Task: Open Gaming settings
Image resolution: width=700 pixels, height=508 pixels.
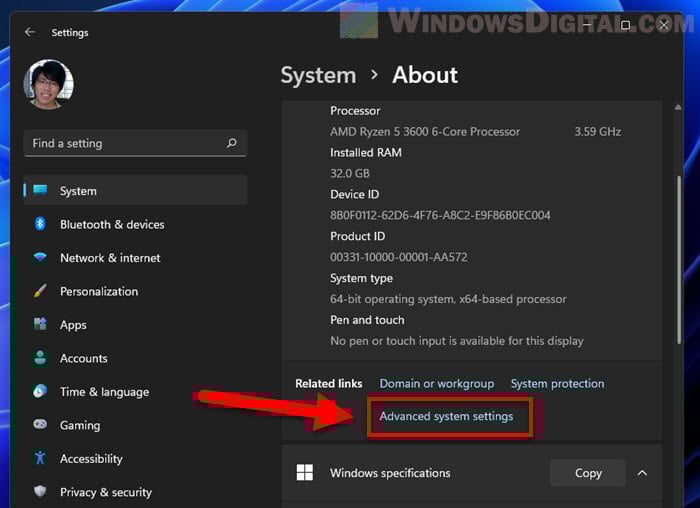Action: click(80, 425)
